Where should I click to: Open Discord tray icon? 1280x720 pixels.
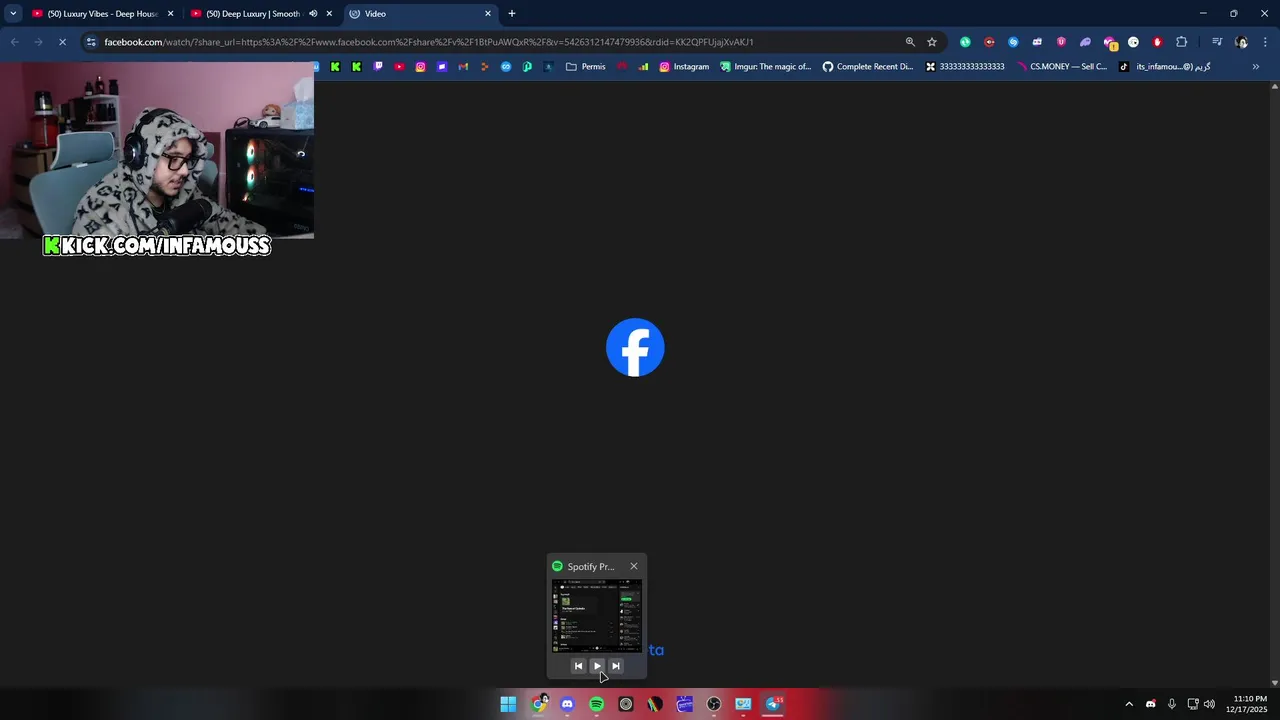[1150, 704]
